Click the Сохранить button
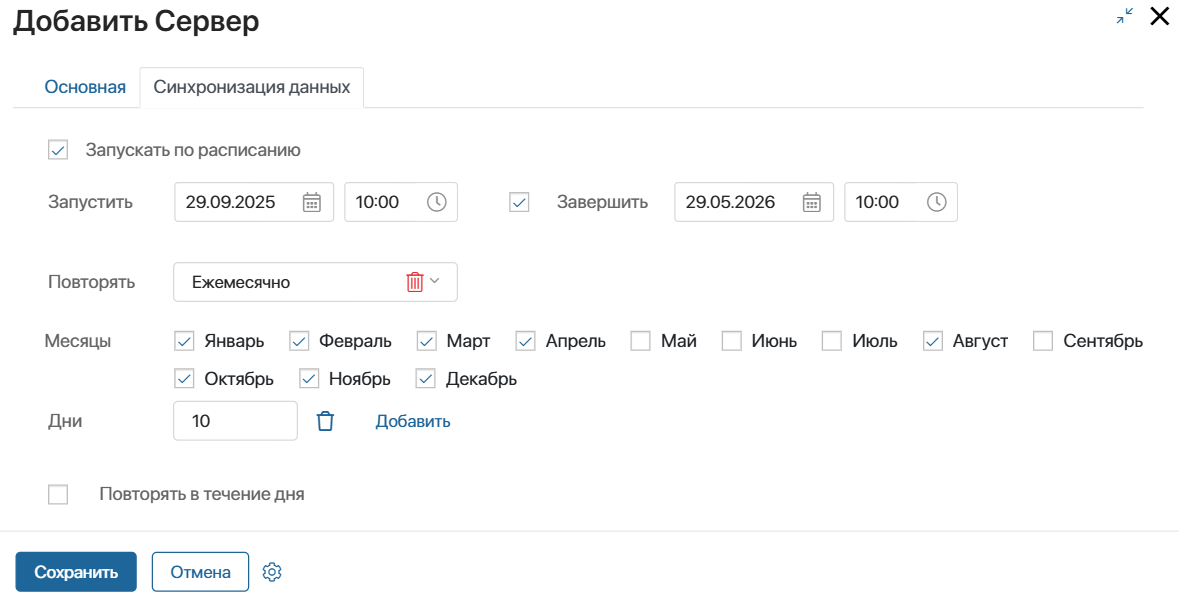The width and height of the screenshot is (1179, 605). (x=75, y=571)
